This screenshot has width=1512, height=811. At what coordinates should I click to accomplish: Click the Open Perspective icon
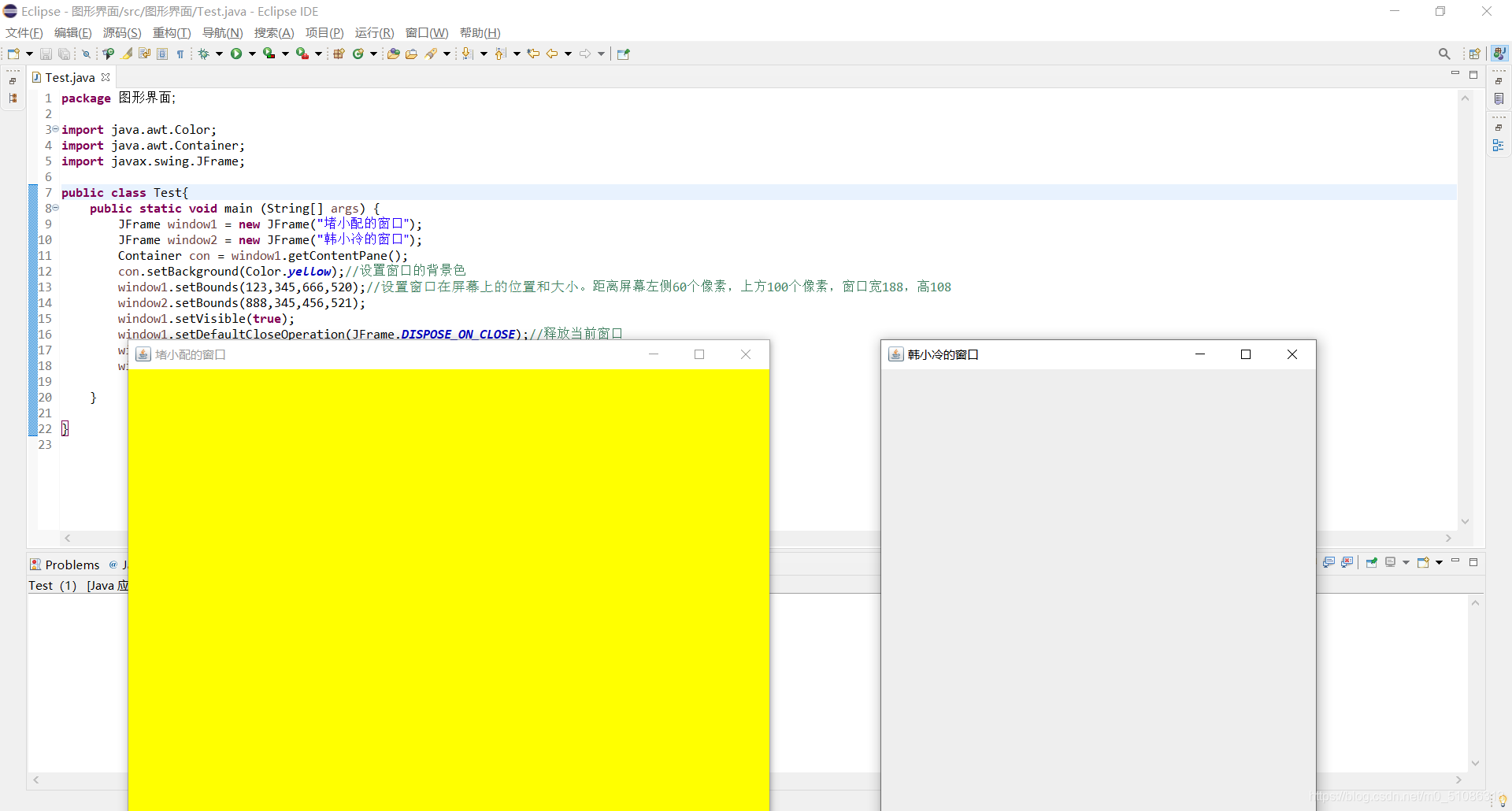point(1475,54)
